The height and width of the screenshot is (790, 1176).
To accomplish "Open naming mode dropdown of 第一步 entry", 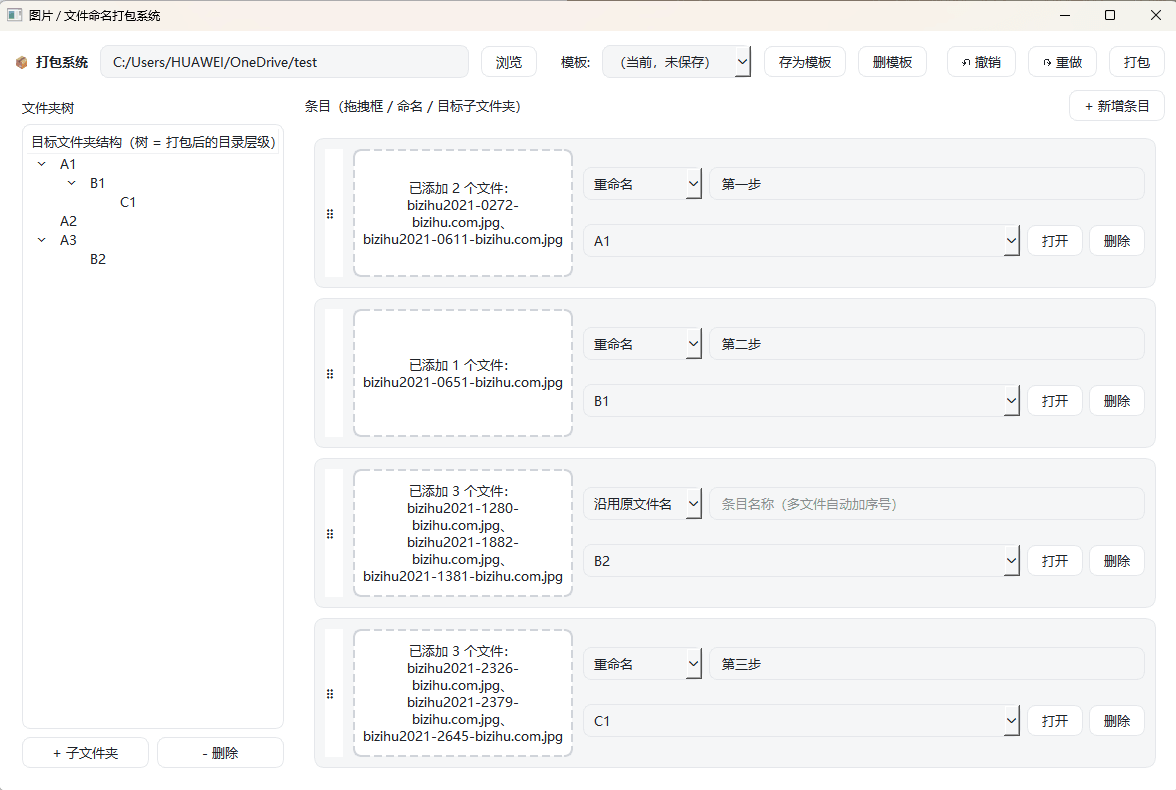I will [642, 184].
